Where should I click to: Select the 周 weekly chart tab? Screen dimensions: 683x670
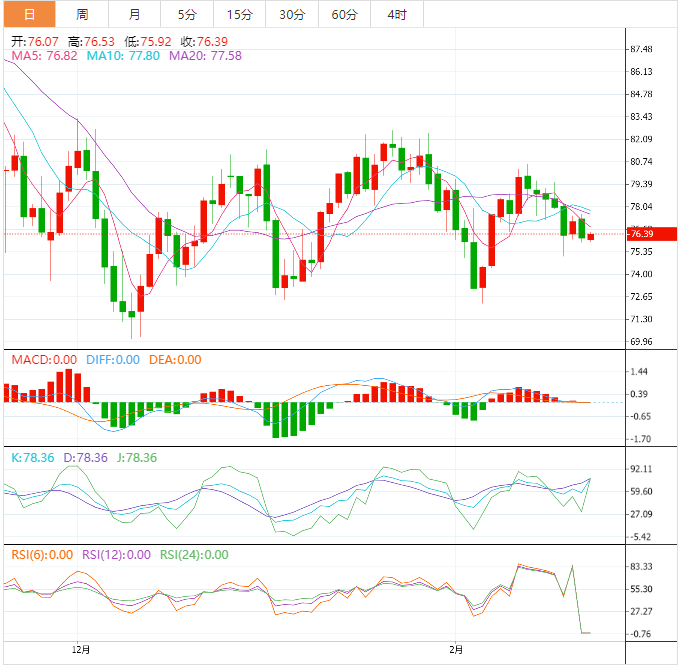[x=82, y=14]
